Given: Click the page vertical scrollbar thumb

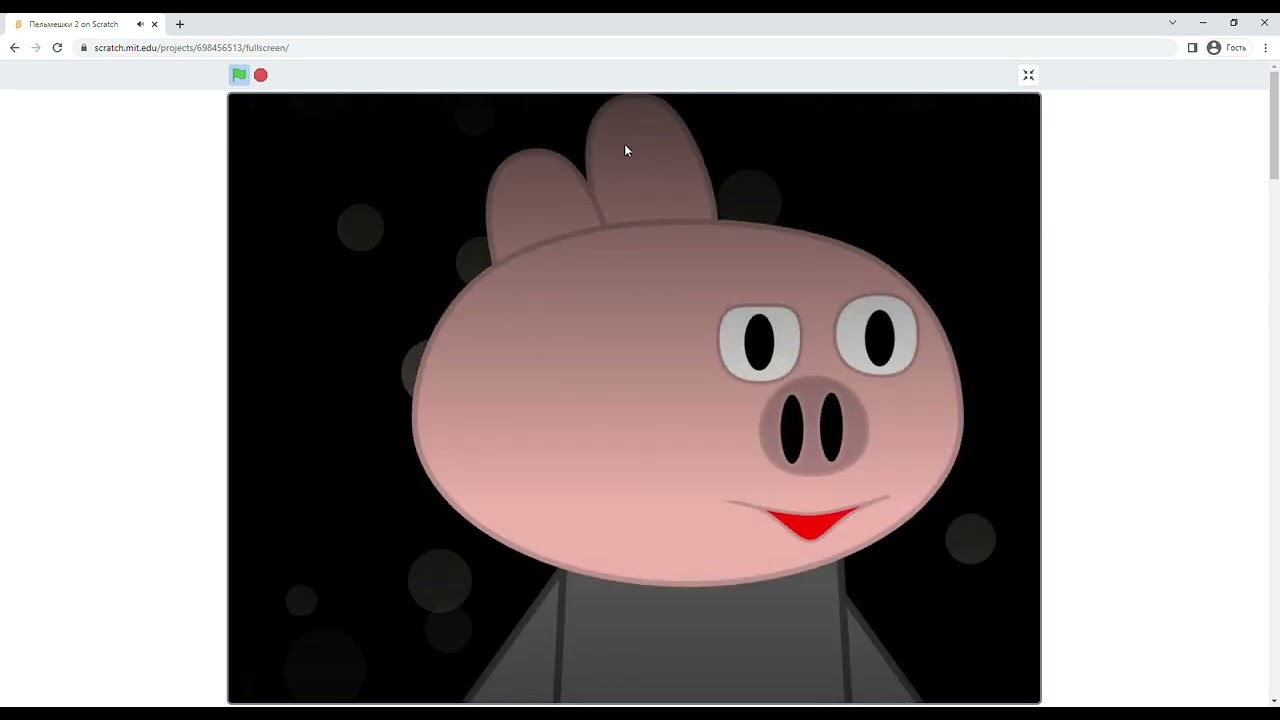Looking at the screenshot, I should [x=1274, y=125].
